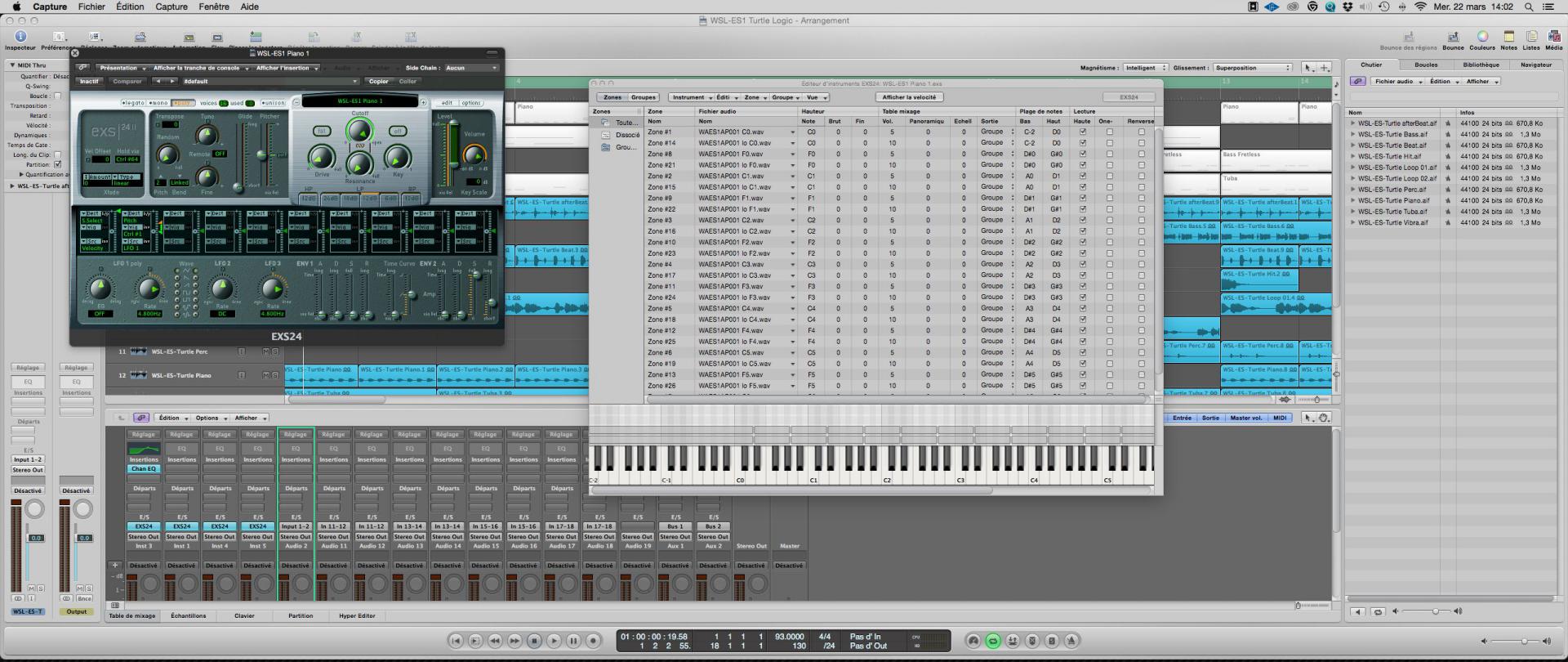Click the rewind transport button
The height and width of the screenshot is (662, 1568).
pyautogui.click(x=495, y=641)
